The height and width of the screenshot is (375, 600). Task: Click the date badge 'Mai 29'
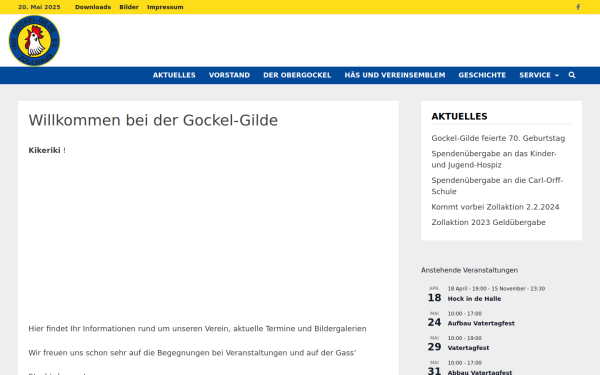pyautogui.click(x=434, y=344)
